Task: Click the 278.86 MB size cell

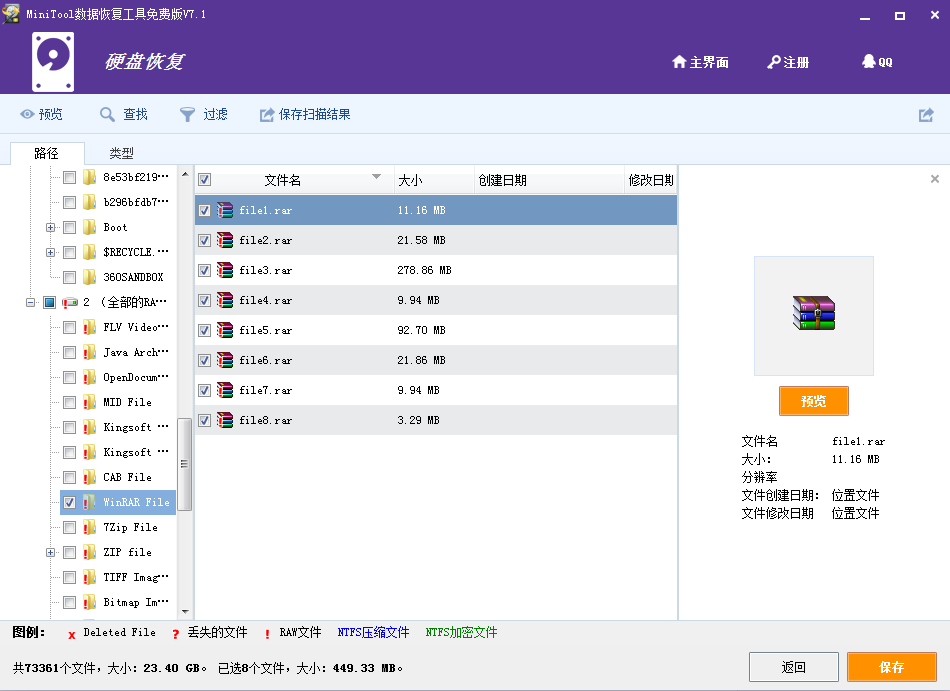Action: [x=424, y=270]
